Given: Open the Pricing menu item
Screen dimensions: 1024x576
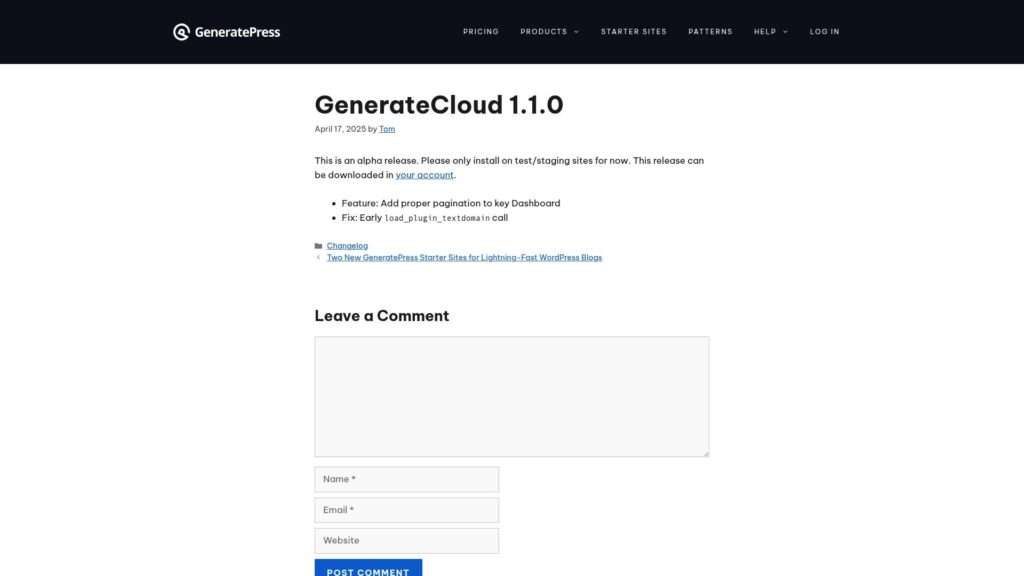Looking at the screenshot, I should click(481, 31).
